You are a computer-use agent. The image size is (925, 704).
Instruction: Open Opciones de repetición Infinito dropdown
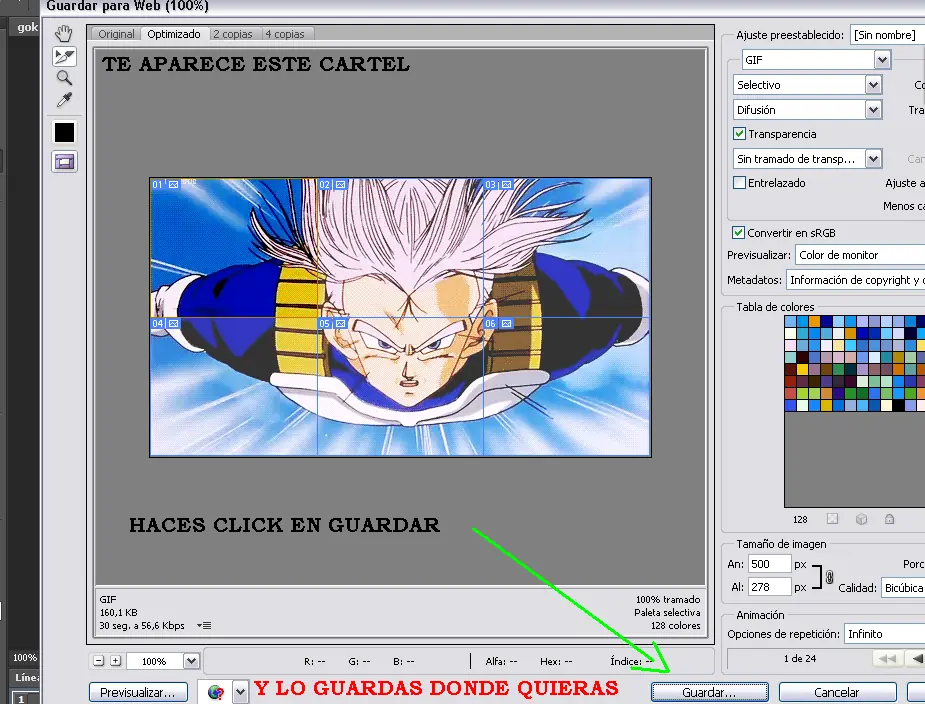pyautogui.click(x=884, y=634)
